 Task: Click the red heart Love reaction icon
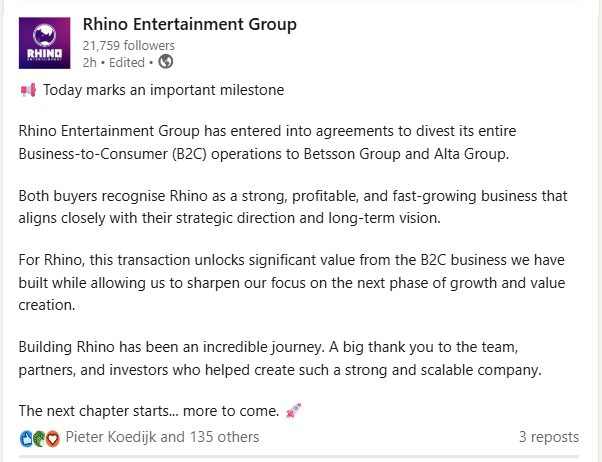[53, 437]
